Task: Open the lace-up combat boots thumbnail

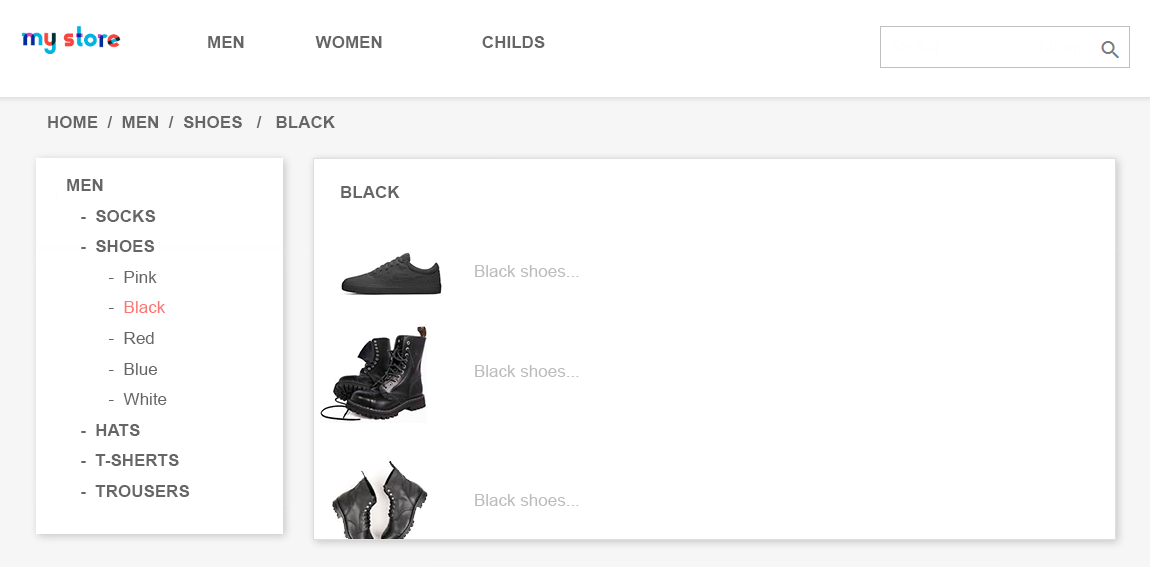Action: tap(377, 373)
